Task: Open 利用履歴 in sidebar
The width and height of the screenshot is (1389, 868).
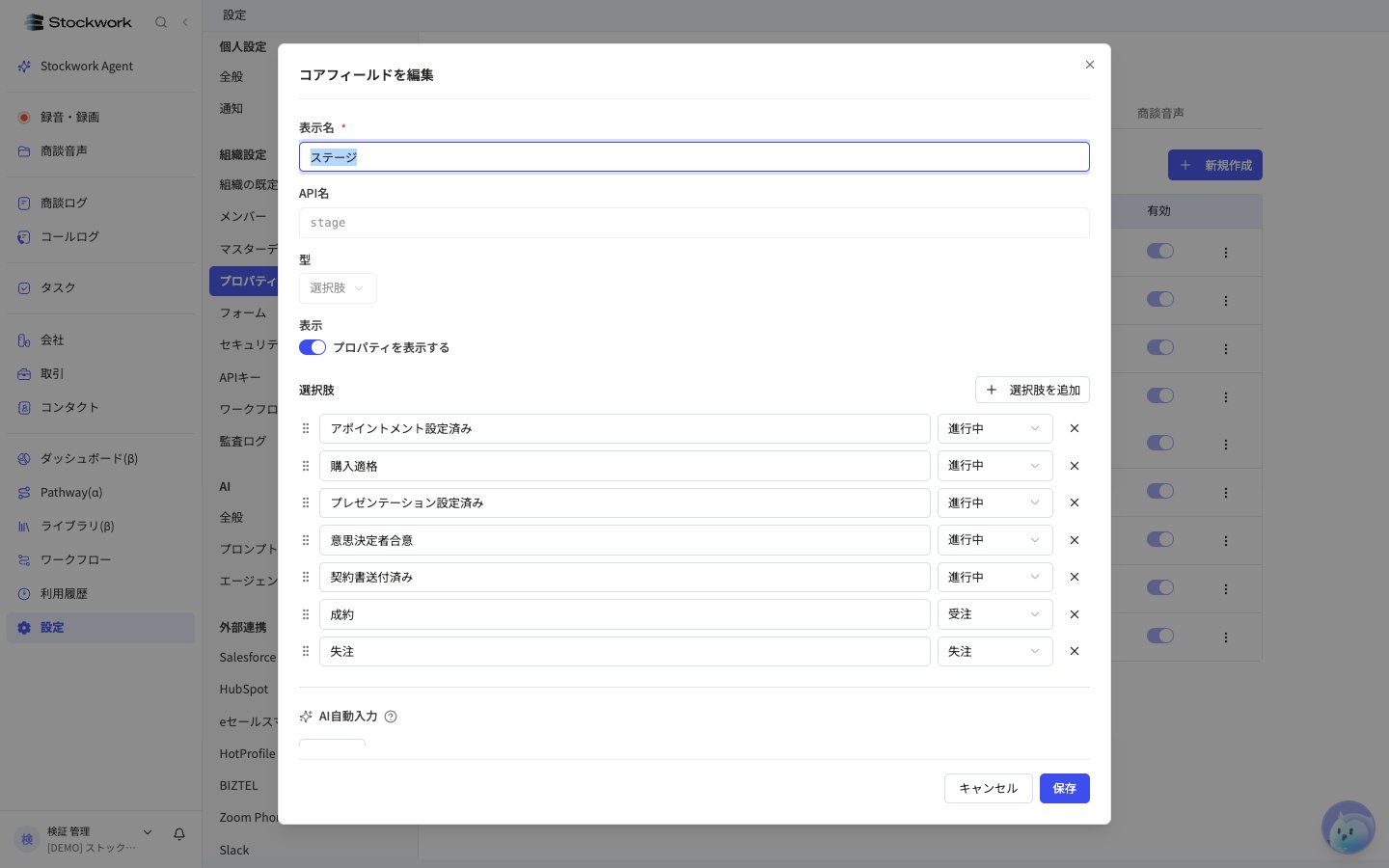Action: coord(100,593)
